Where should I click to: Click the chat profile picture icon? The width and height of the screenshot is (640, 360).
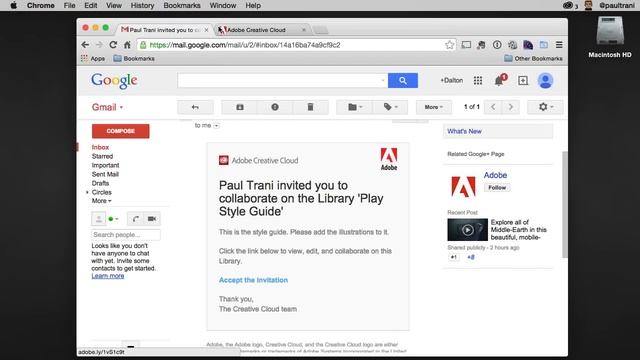pyautogui.click(x=98, y=219)
